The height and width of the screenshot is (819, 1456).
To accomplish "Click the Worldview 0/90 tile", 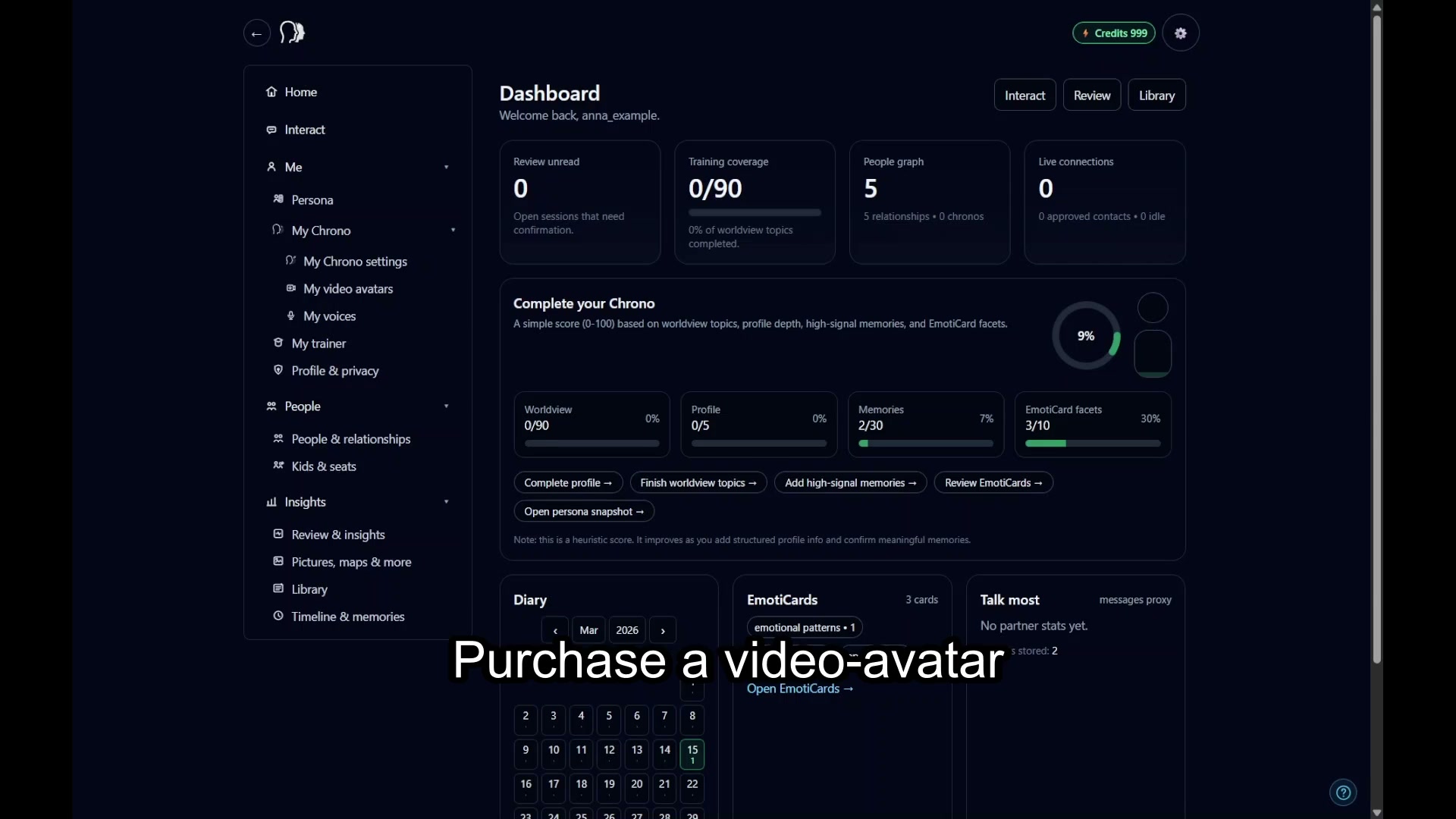I will (591, 424).
